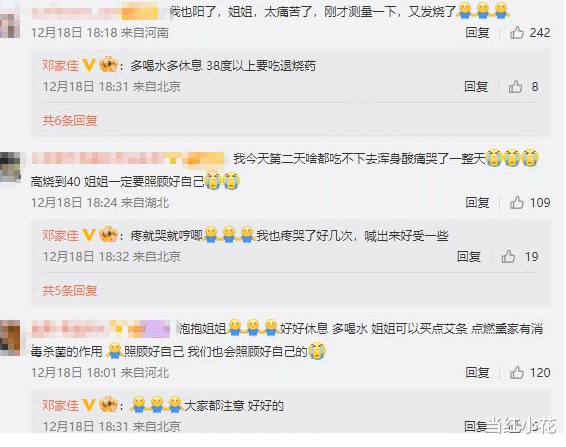Viewport: 566px width, 447px height.
Task: Open 邓家佳's profile from the first reply
Action: pyautogui.click(x=60, y=66)
